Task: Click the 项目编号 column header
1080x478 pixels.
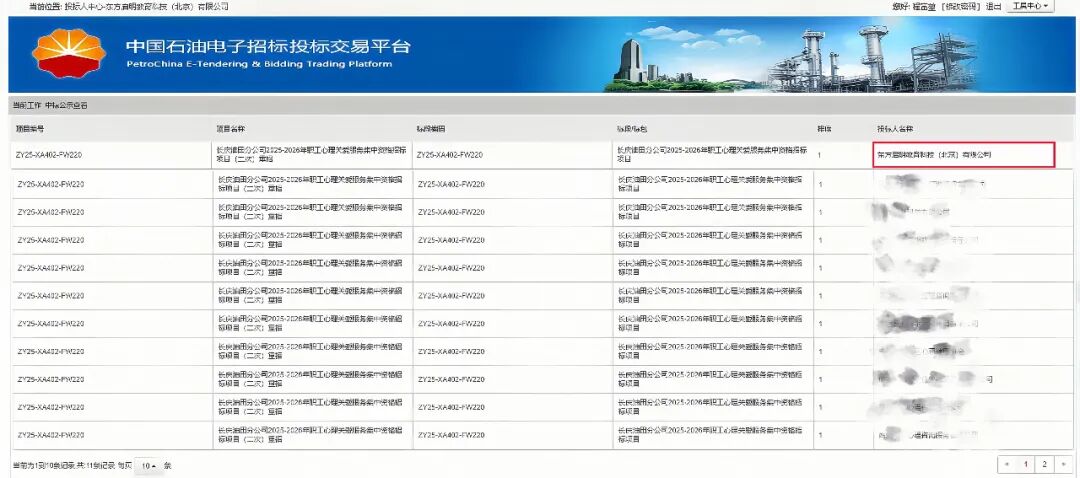Action: tap(29, 129)
